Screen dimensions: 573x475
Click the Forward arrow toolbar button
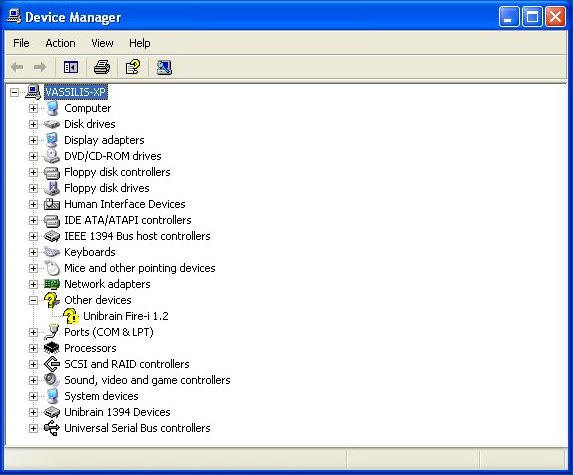click(40, 67)
